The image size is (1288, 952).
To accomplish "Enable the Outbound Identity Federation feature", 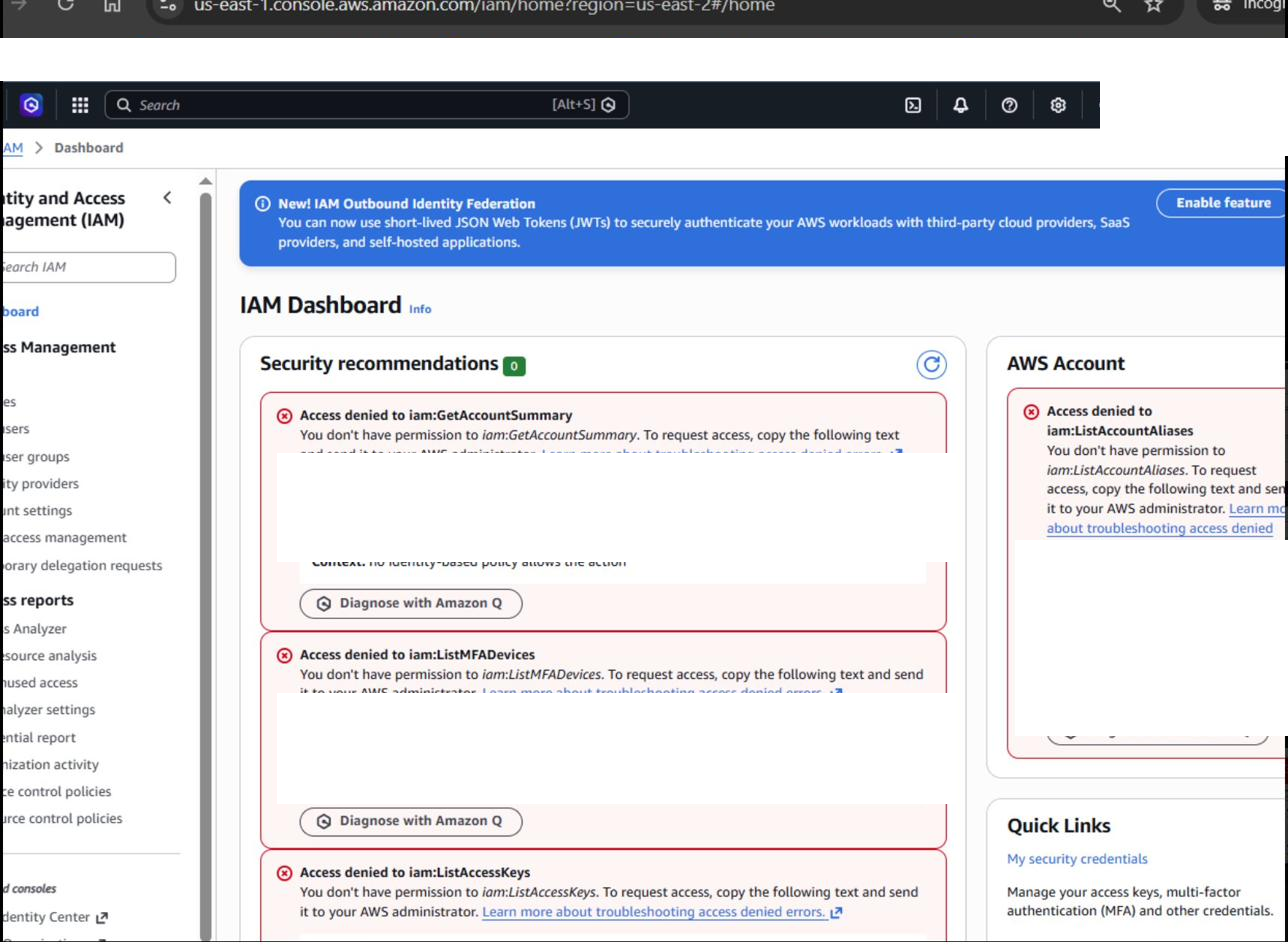I will 1222,203.
